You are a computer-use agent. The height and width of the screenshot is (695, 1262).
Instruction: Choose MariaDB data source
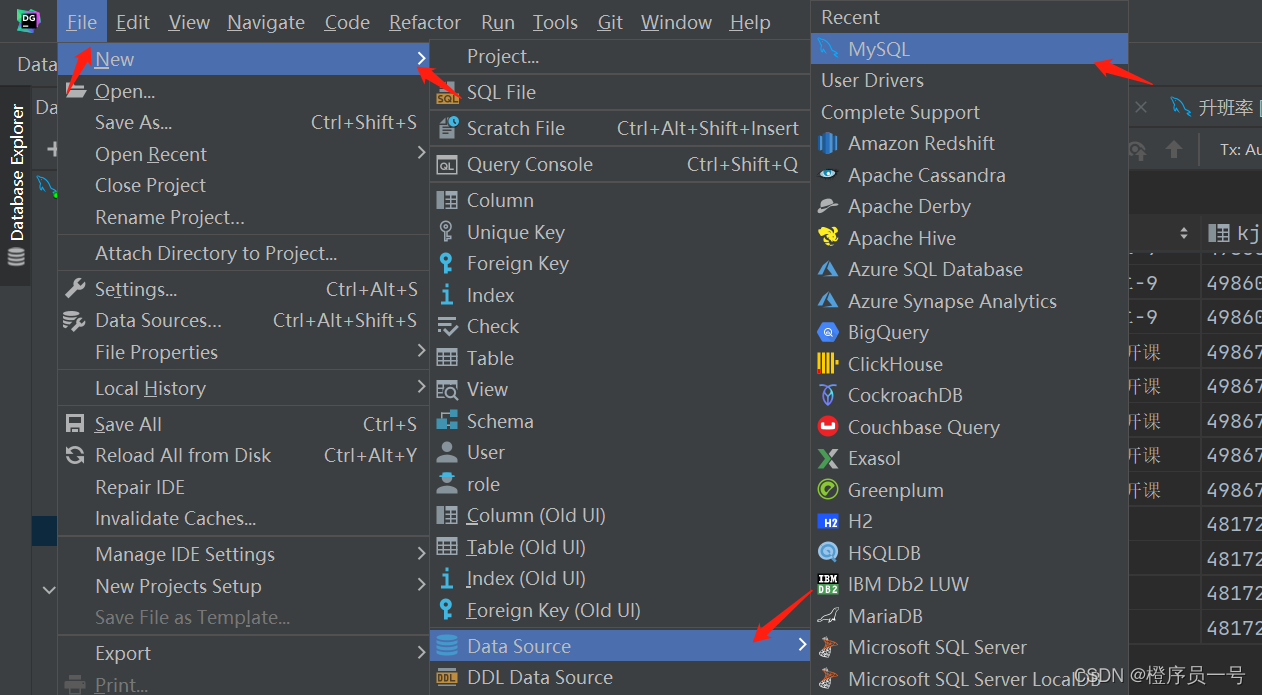coord(969,616)
